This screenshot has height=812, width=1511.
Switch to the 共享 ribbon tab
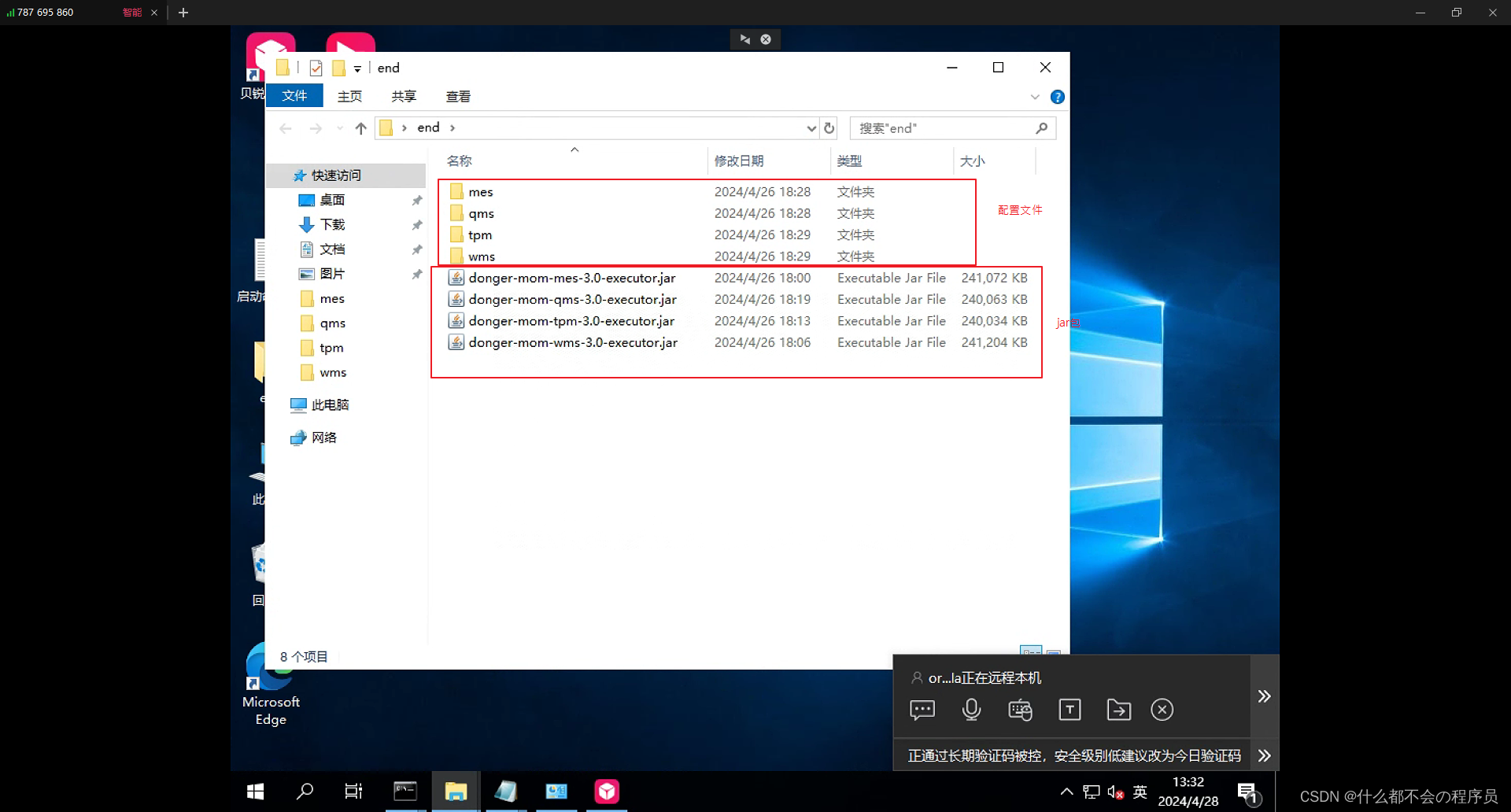(x=404, y=96)
